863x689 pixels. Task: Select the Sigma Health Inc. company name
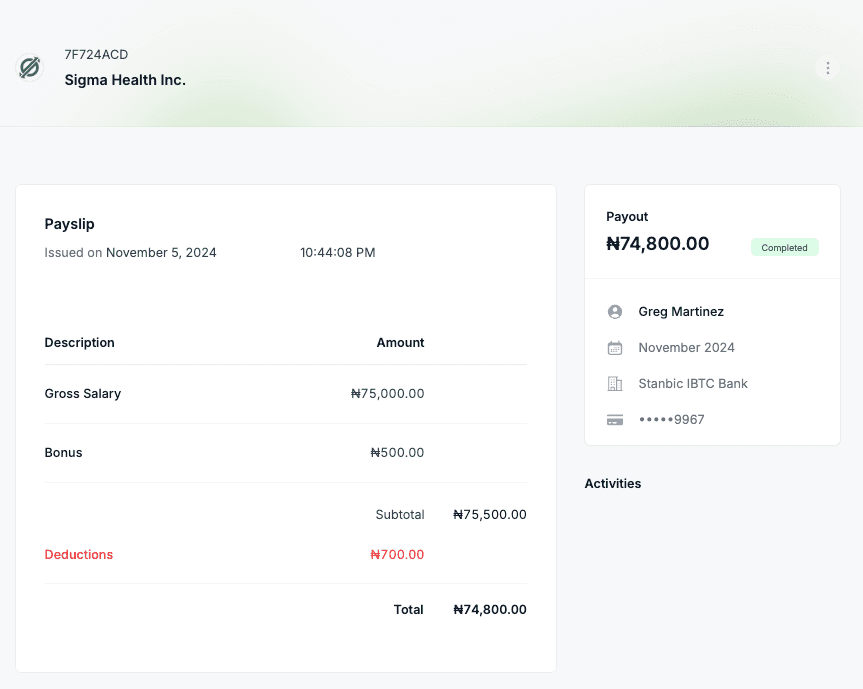(x=125, y=80)
